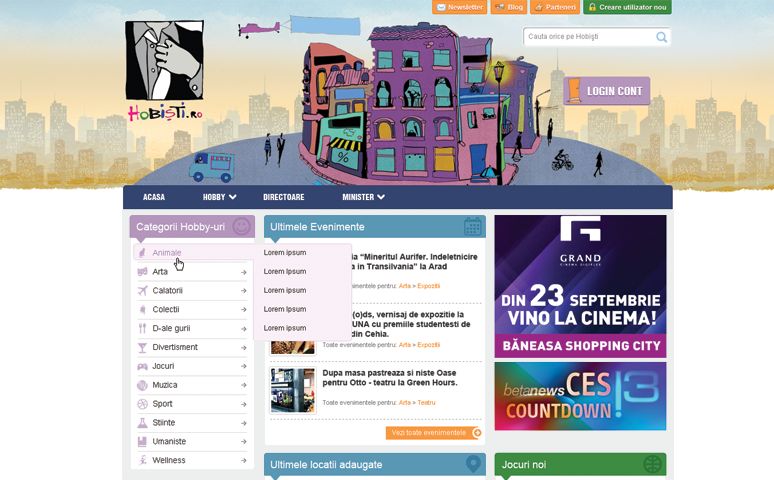Click the Calatorii airplane icon

pos(142,291)
